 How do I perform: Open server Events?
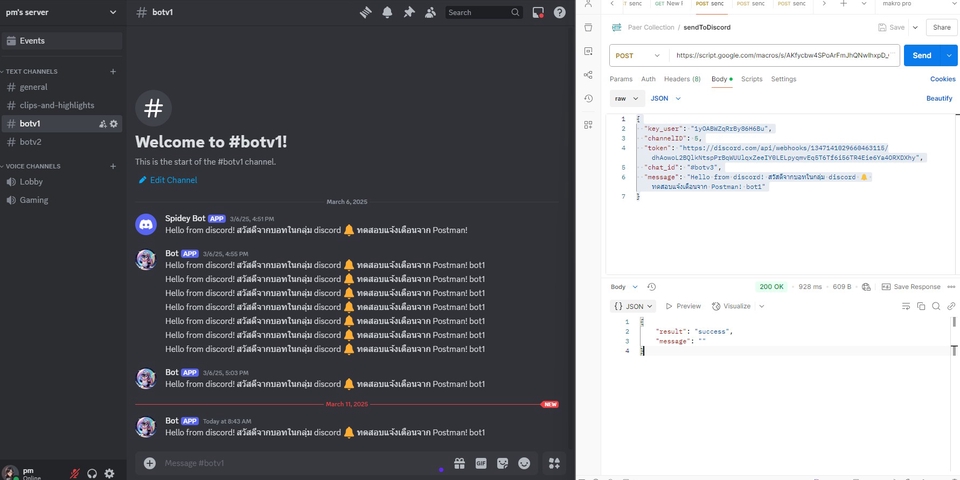click(x=62, y=41)
